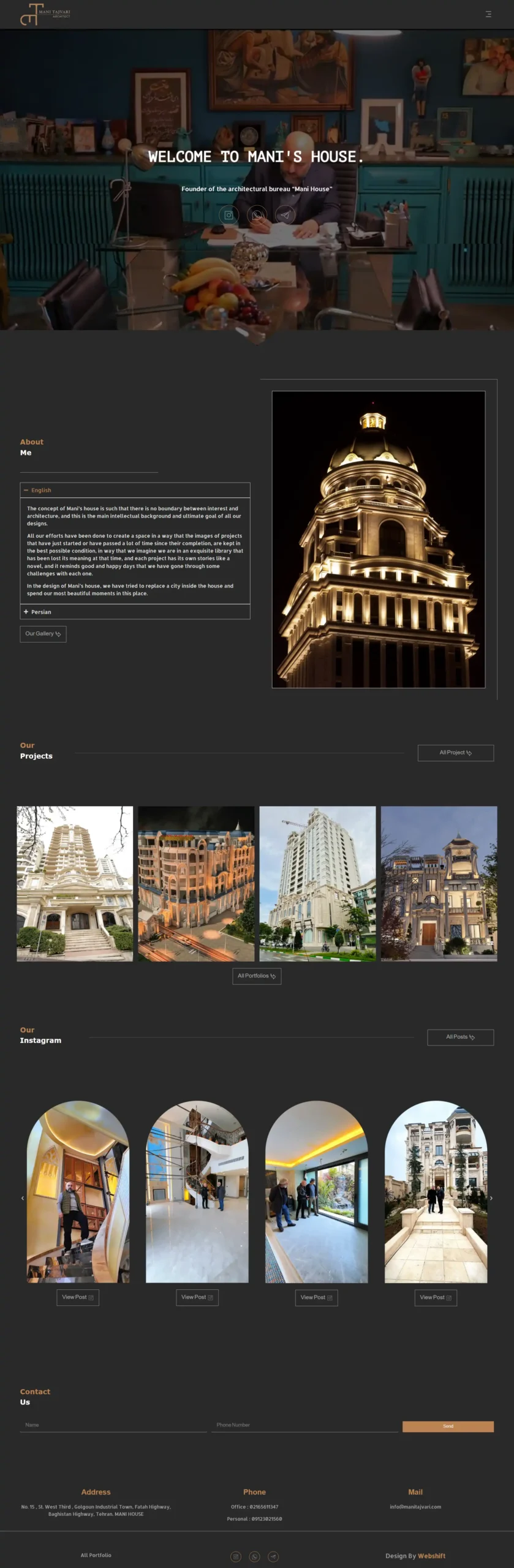This screenshot has width=514, height=1568.
Task: Open All Project button
Action: tap(455, 753)
